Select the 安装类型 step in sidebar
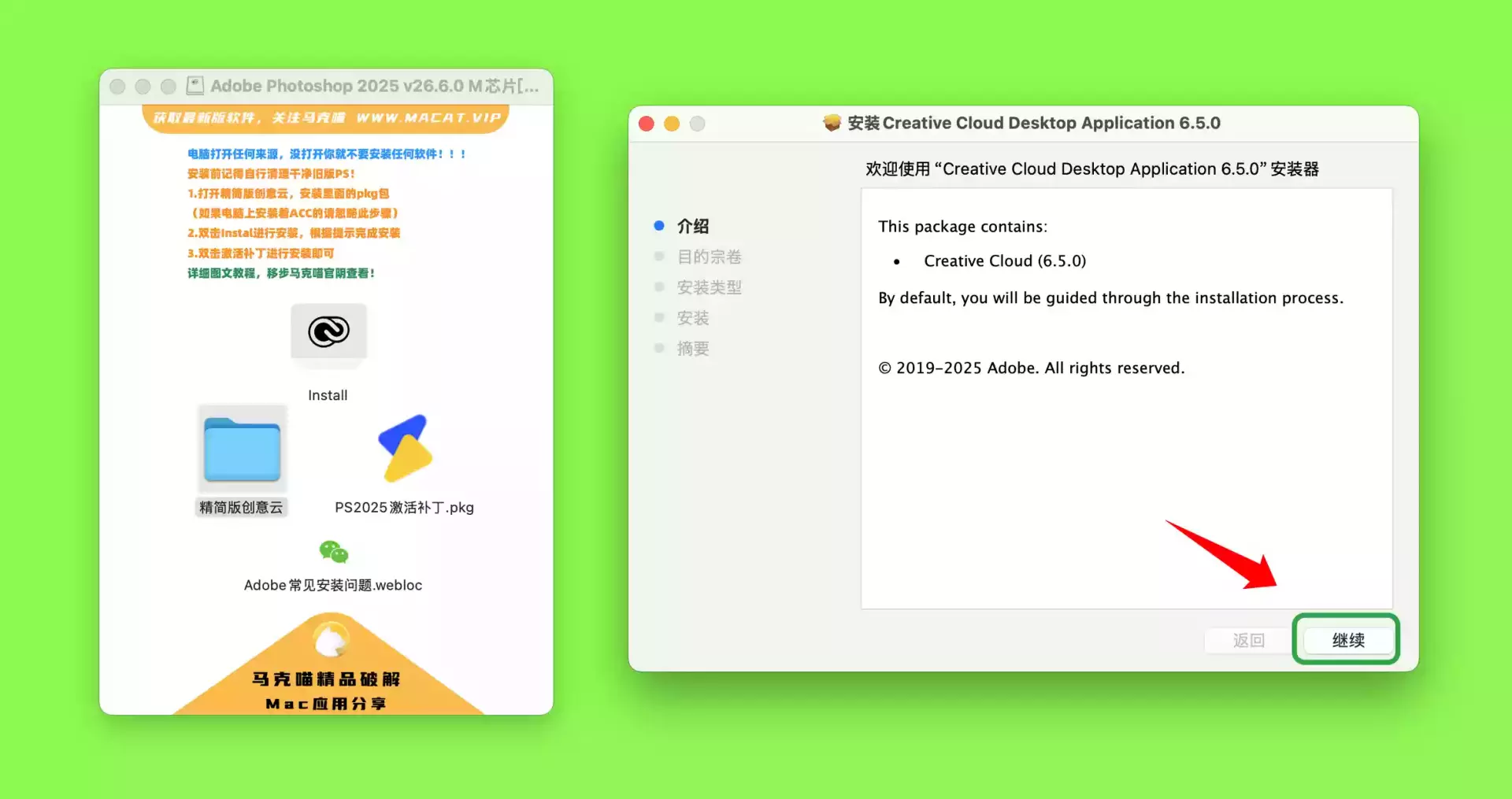This screenshot has height=799, width=1512. (709, 287)
